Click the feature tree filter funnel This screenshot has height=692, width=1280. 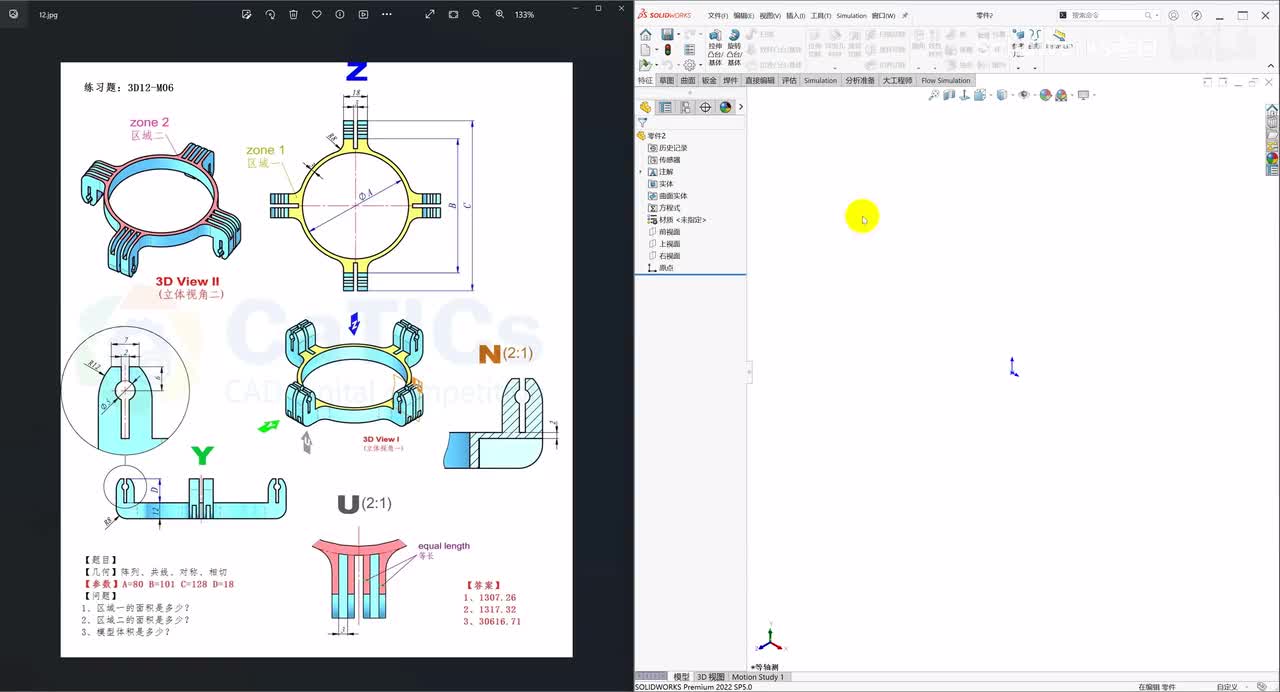[x=642, y=122]
